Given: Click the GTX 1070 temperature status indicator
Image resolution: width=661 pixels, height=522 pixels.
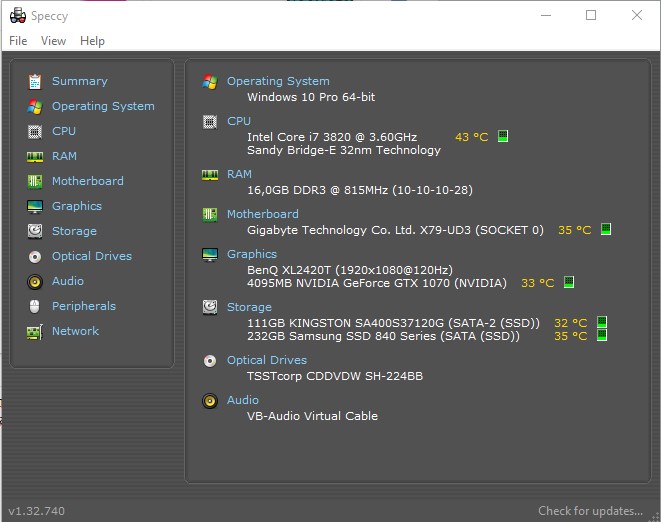Looking at the screenshot, I should [569, 282].
